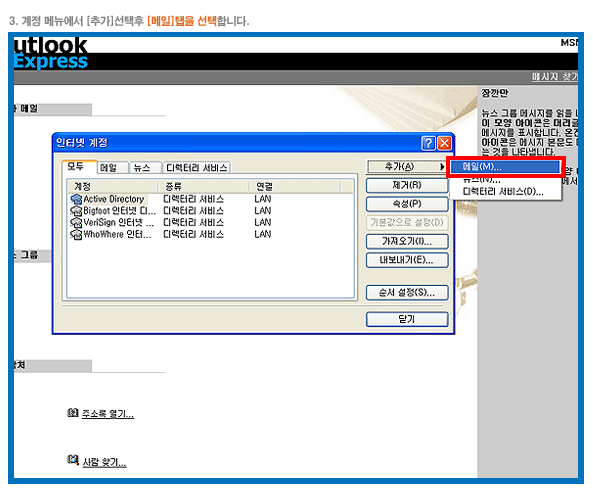Click the help question mark button in dialog title
Screen dimensions: 593x497
click(428, 143)
